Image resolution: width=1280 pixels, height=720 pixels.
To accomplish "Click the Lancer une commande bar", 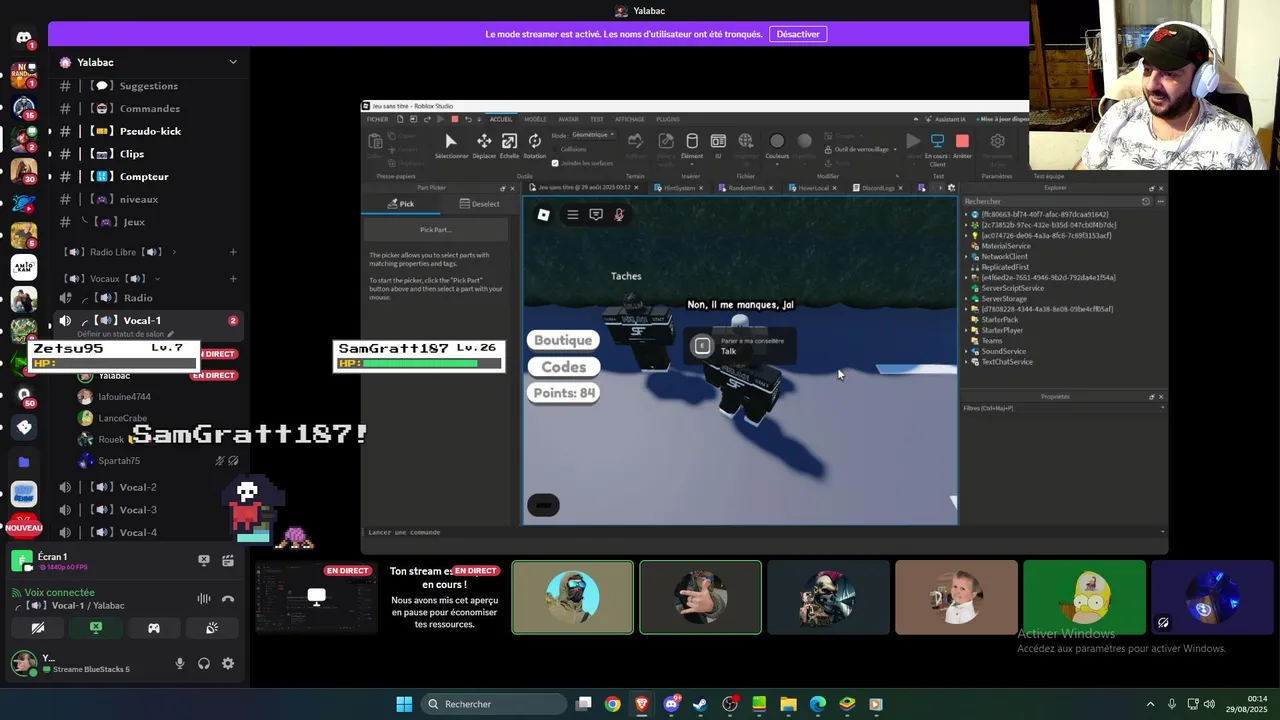I will point(763,532).
